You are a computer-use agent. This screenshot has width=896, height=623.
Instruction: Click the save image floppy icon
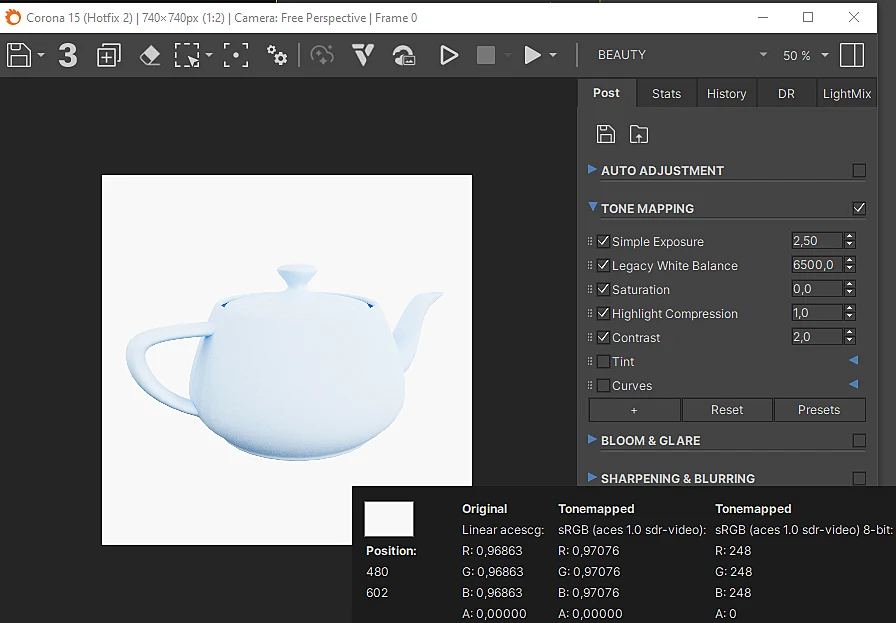19,55
